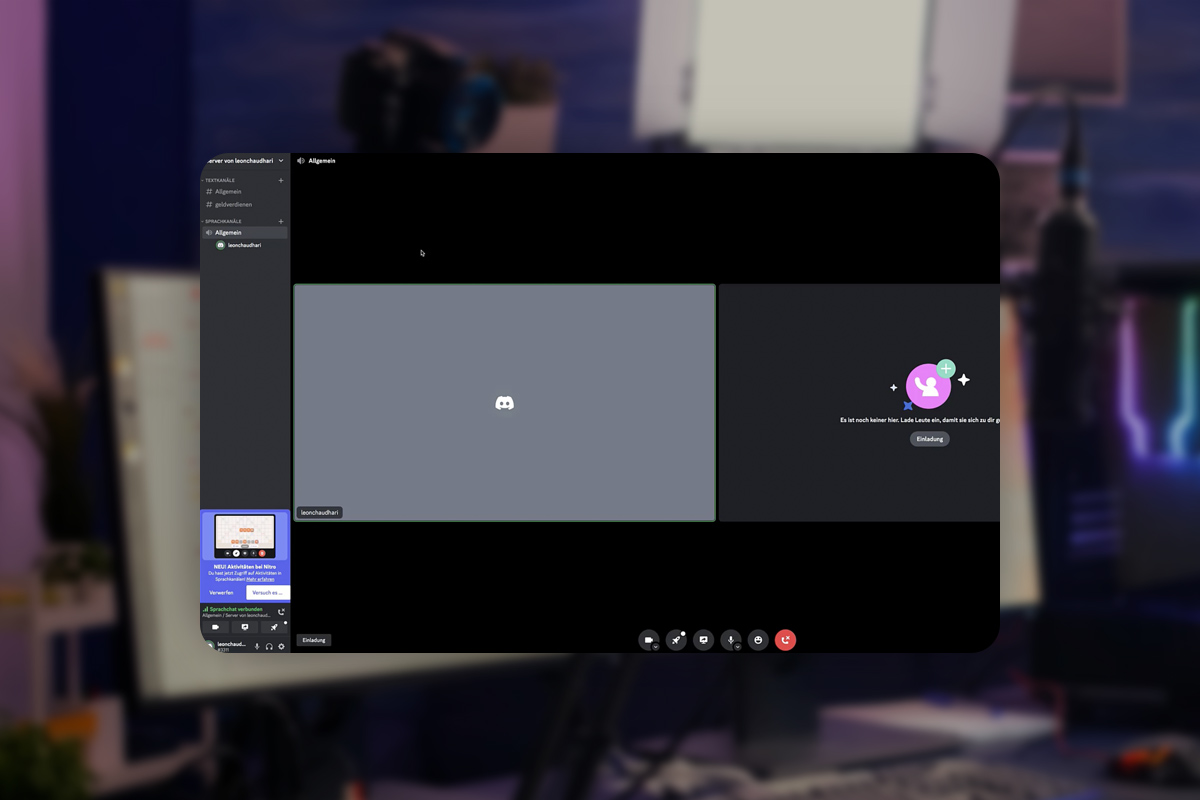1200x800 pixels.
Task: Click Einladung button under empty call message
Action: [930, 439]
